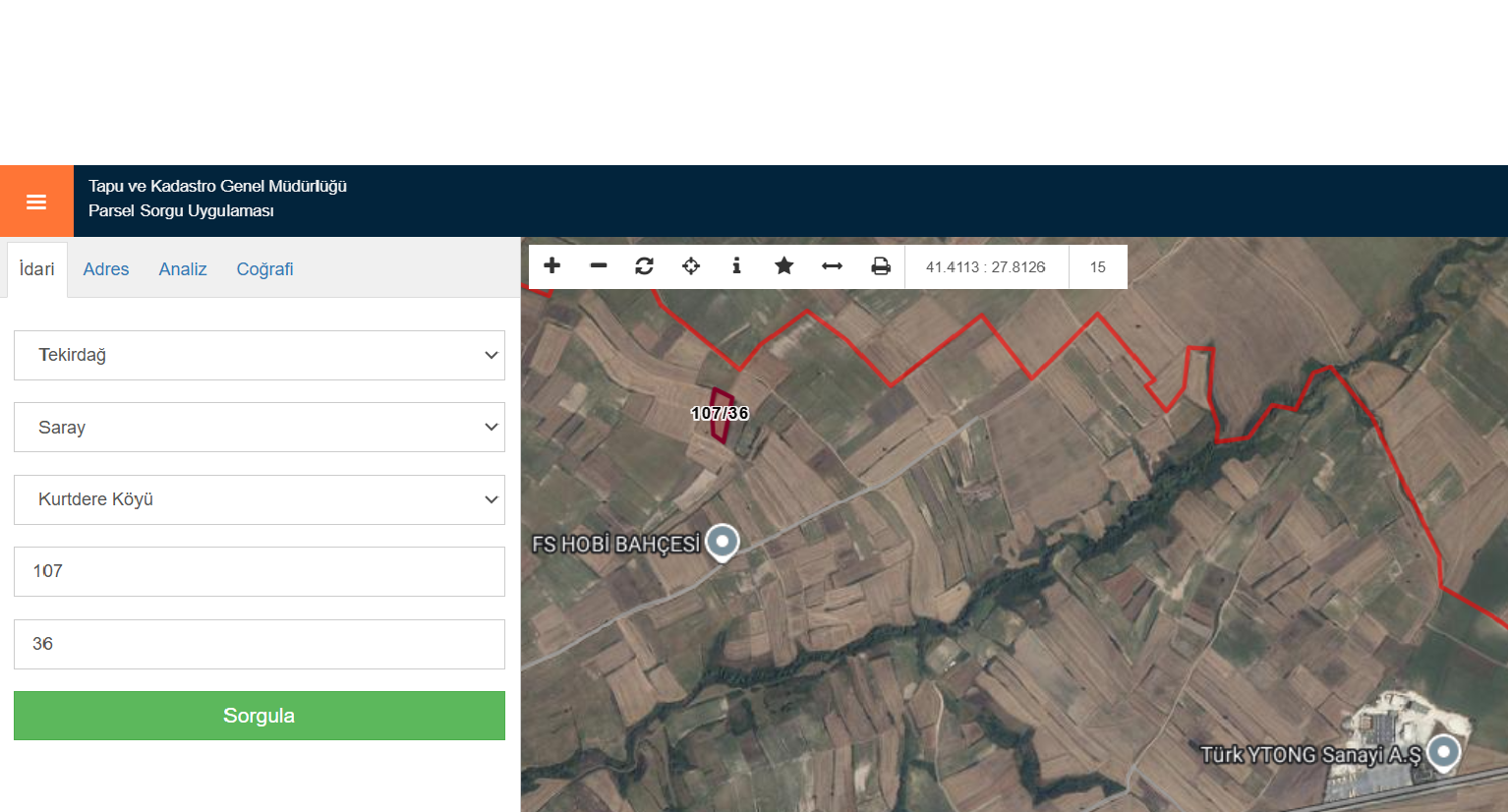Select the İdari tab

37,269
